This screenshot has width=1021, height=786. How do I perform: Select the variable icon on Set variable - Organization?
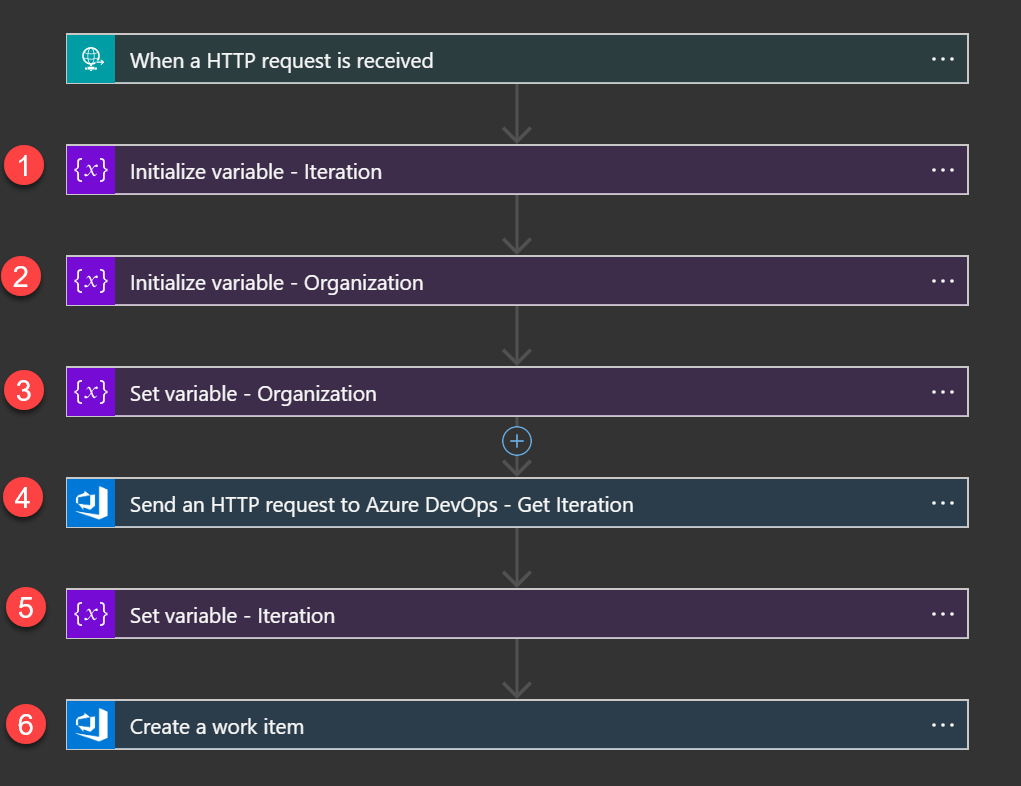(x=91, y=392)
